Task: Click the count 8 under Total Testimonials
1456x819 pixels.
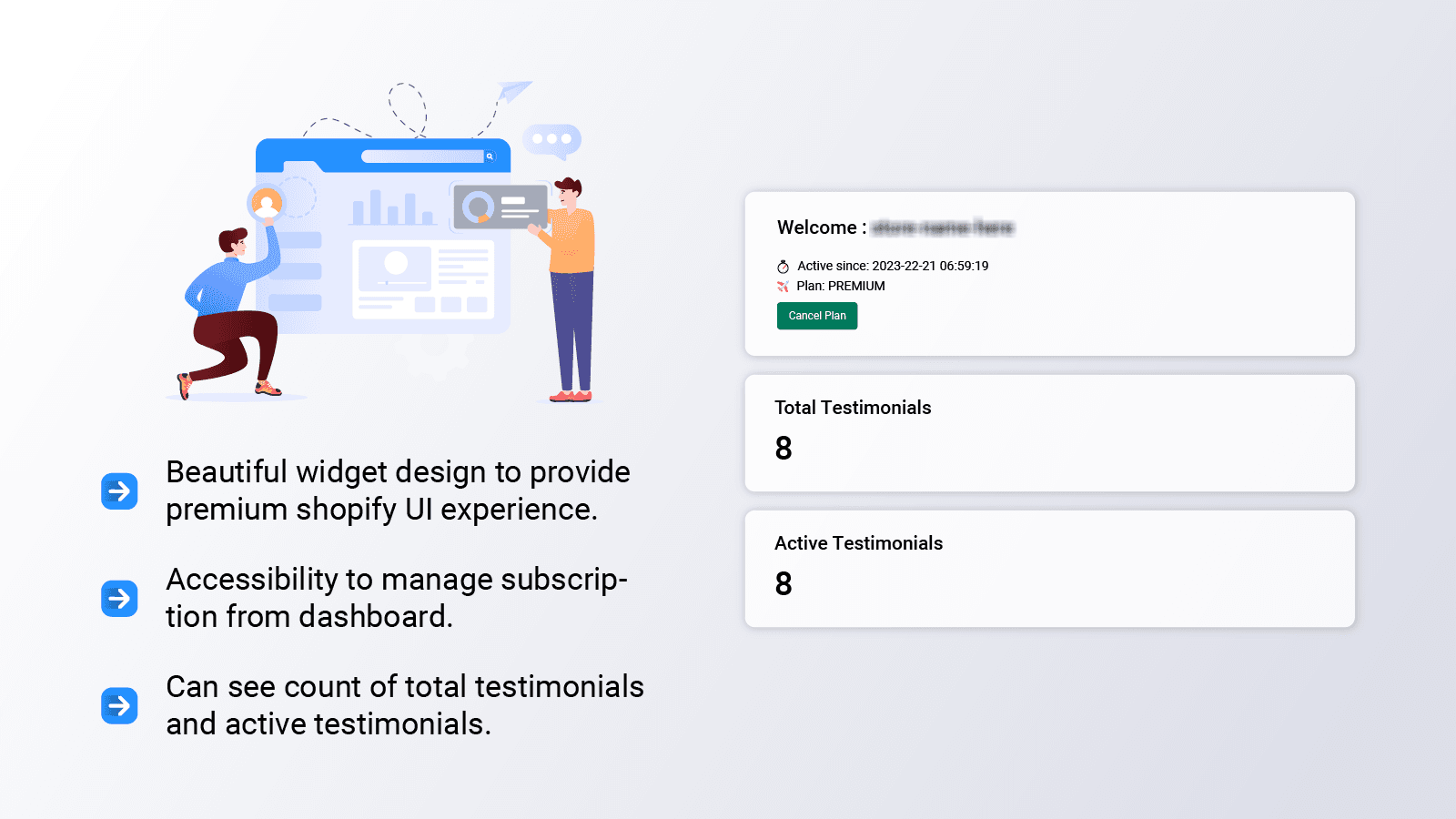Action: [x=783, y=448]
